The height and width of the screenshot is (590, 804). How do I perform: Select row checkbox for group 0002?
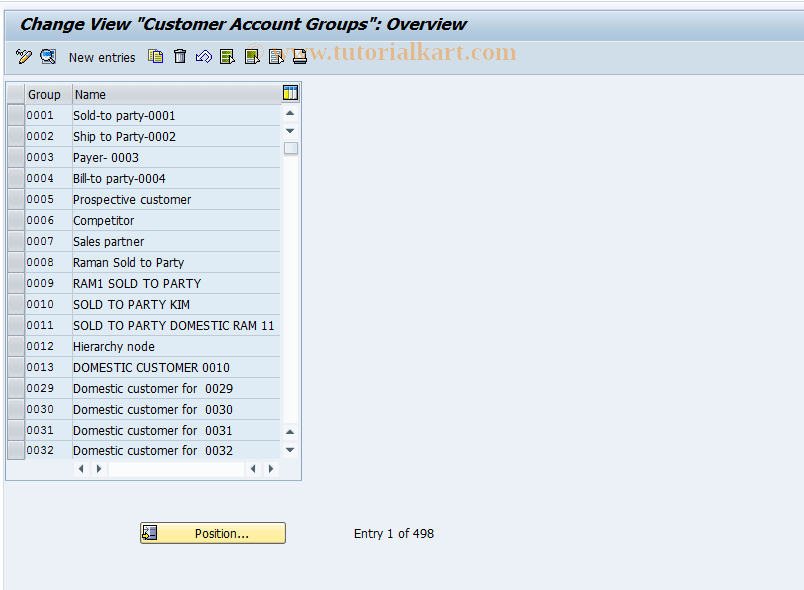pyautogui.click(x=16, y=136)
